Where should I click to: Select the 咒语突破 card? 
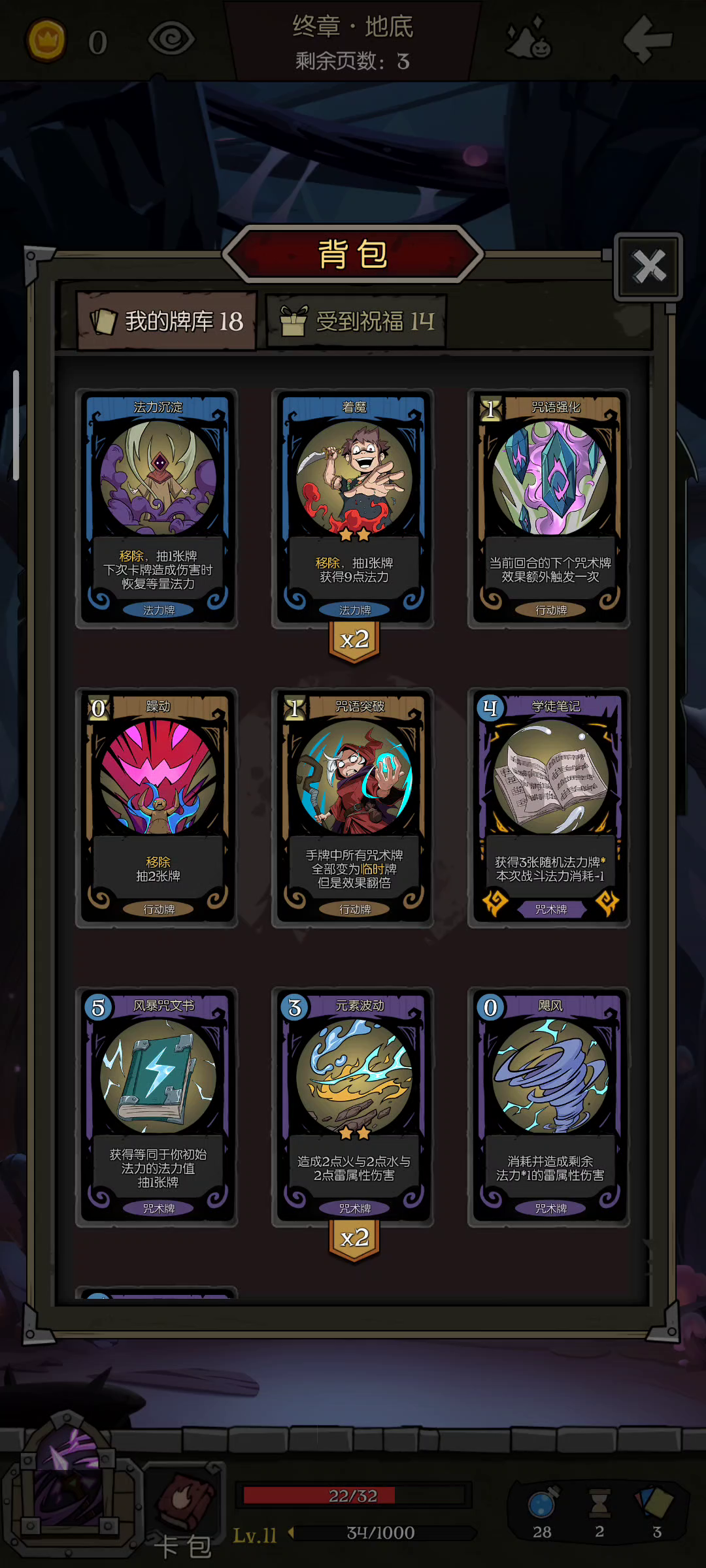353,808
